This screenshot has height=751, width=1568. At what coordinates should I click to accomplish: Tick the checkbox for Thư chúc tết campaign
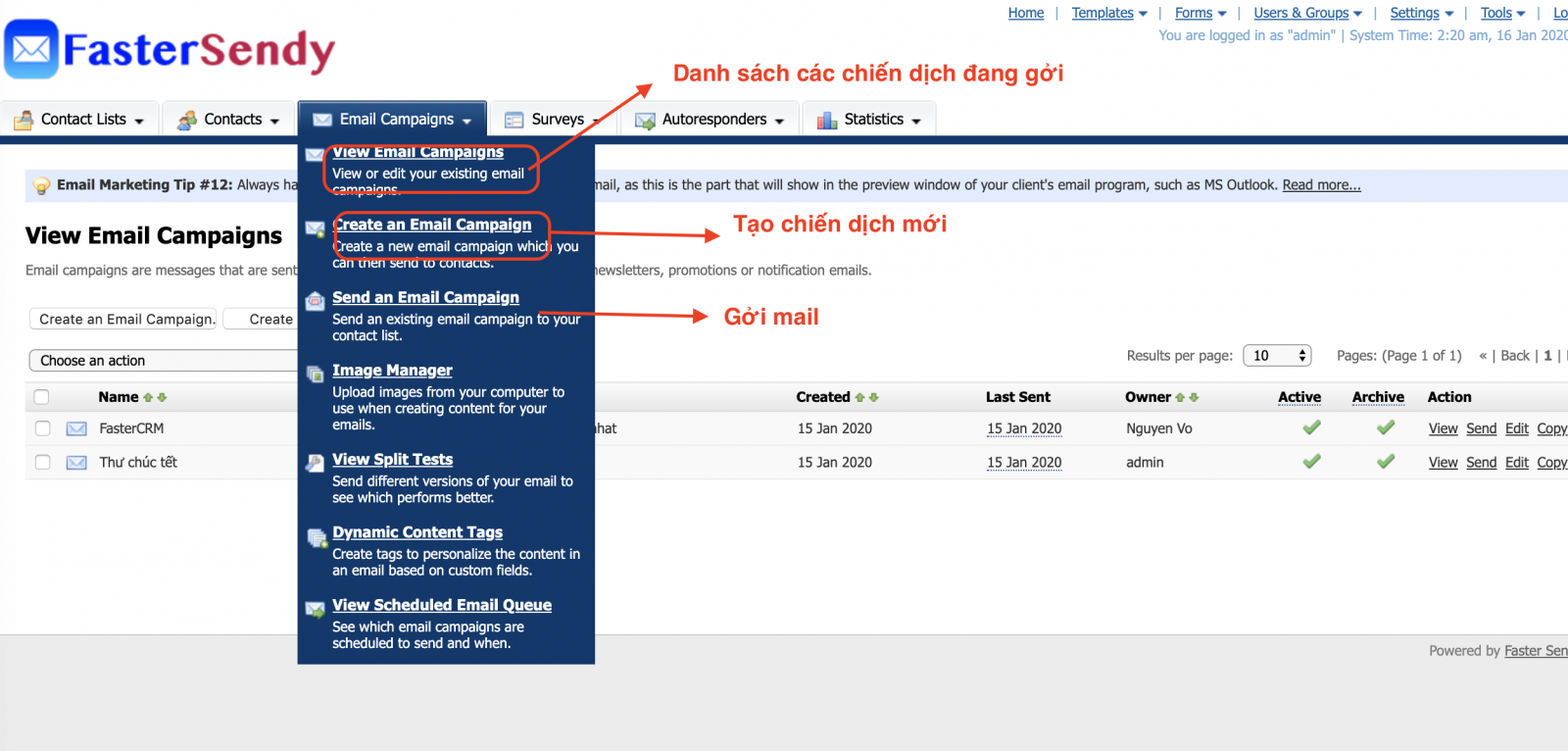pos(42,462)
